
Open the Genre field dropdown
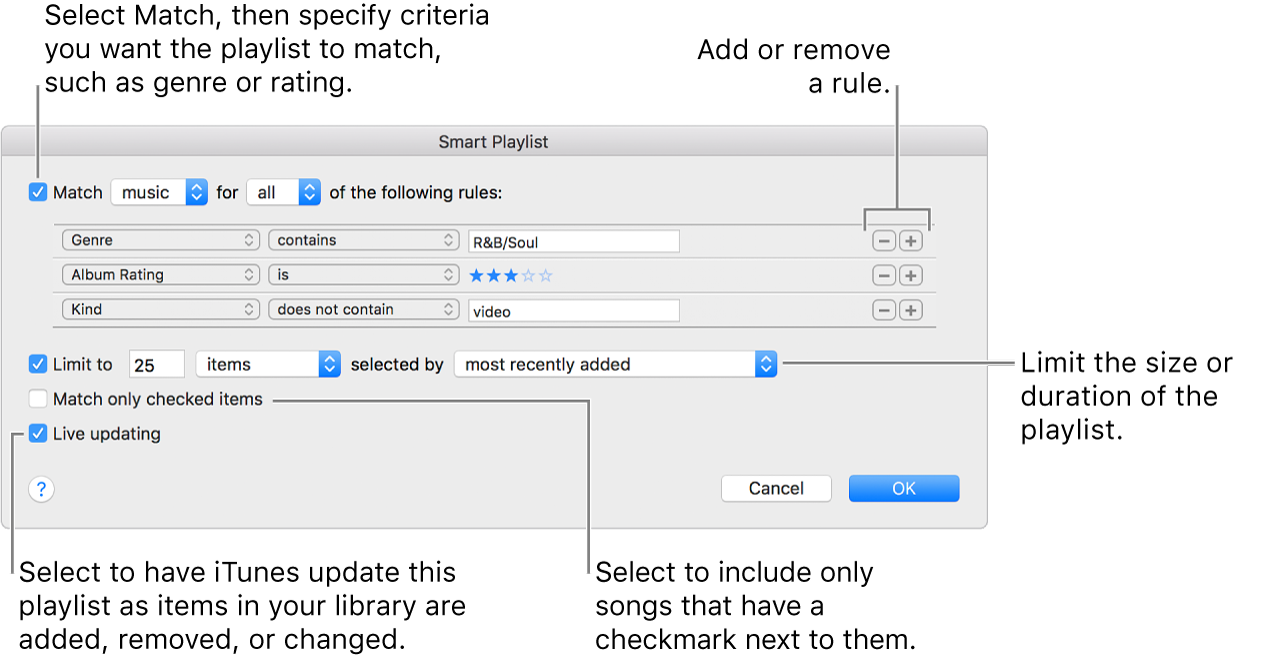[161, 241]
